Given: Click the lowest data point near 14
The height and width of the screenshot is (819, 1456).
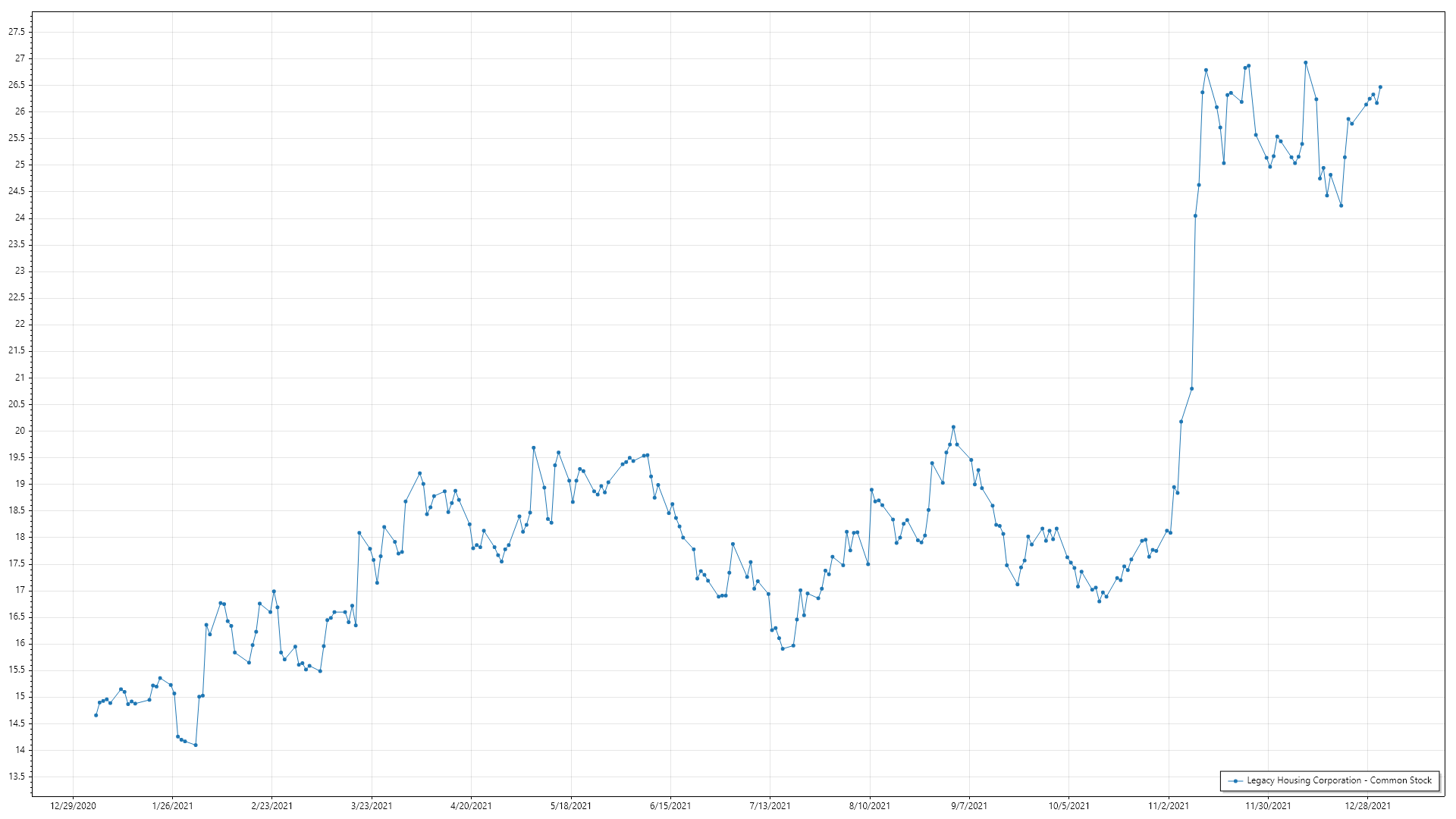Looking at the screenshot, I should click(x=196, y=745).
